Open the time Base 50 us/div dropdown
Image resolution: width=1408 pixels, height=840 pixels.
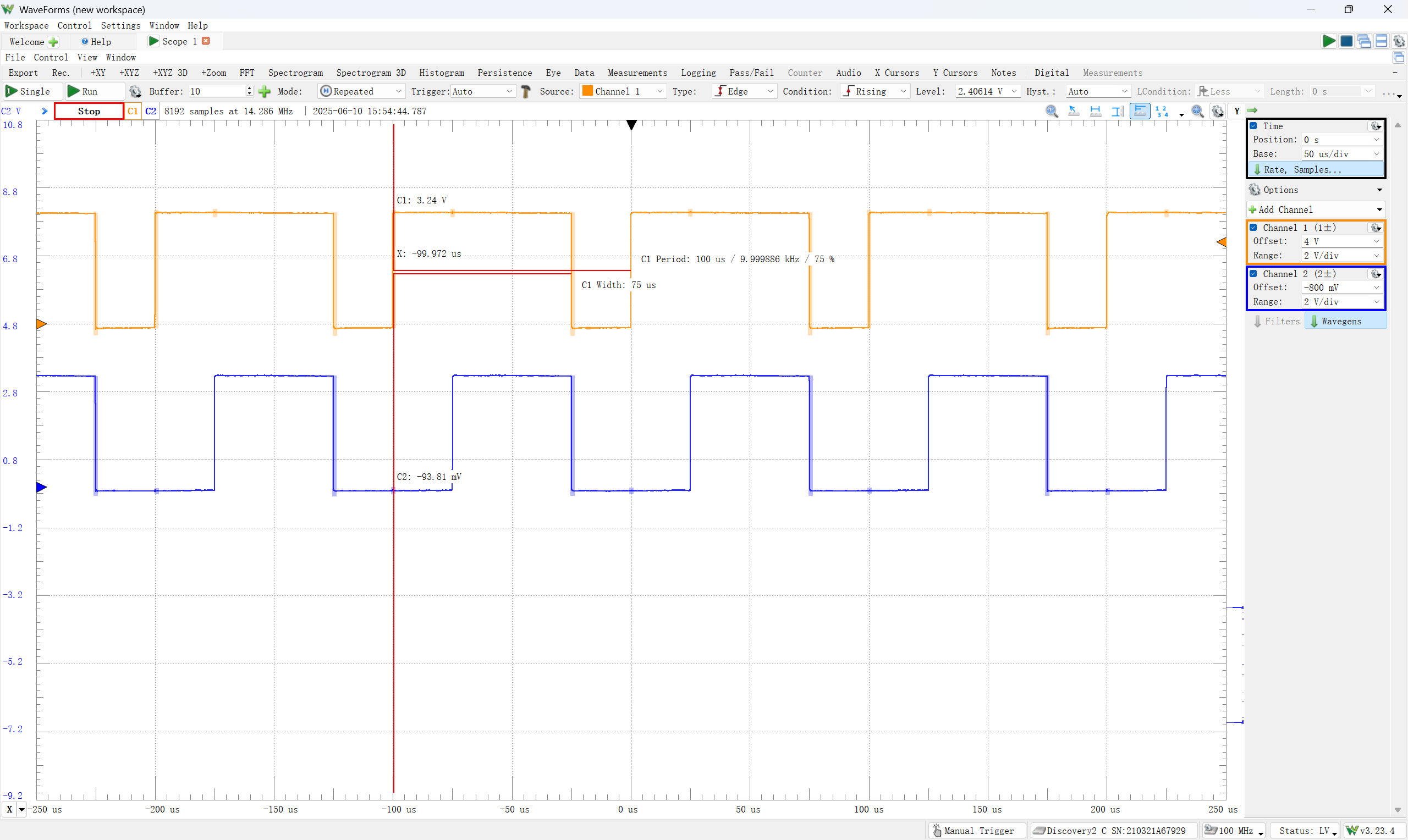tap(1341, 154)
